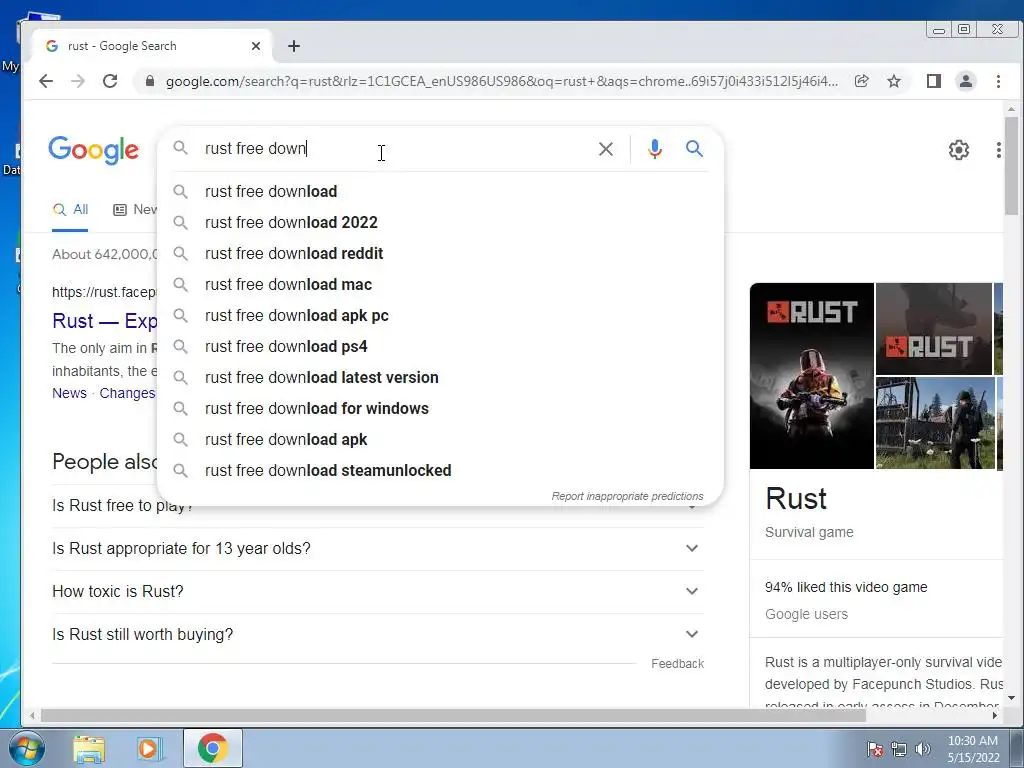Expand How toxic is Rust question
The image size is (1024, 768).
377,592
